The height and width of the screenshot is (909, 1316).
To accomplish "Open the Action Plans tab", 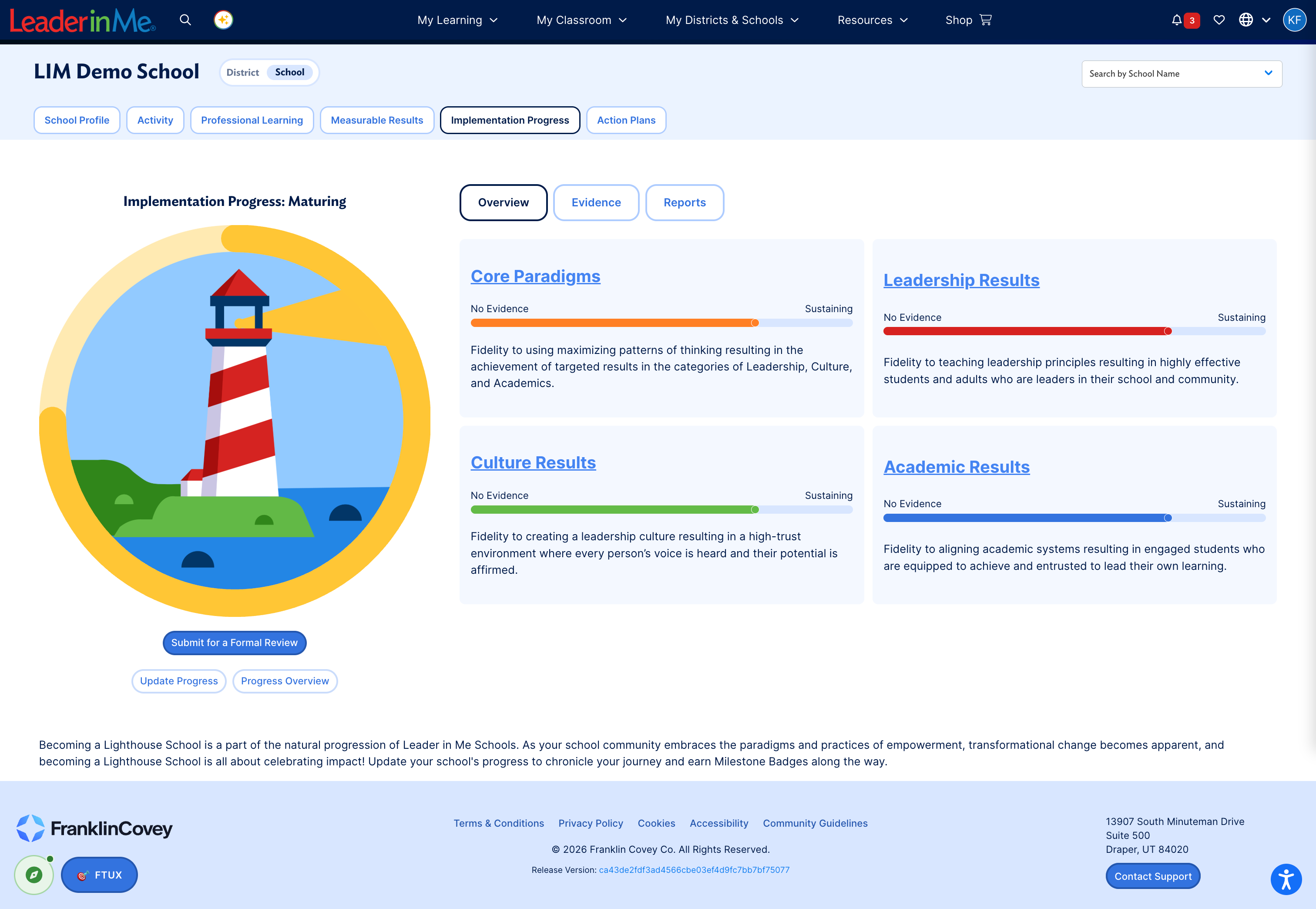I will pos(626,120).
